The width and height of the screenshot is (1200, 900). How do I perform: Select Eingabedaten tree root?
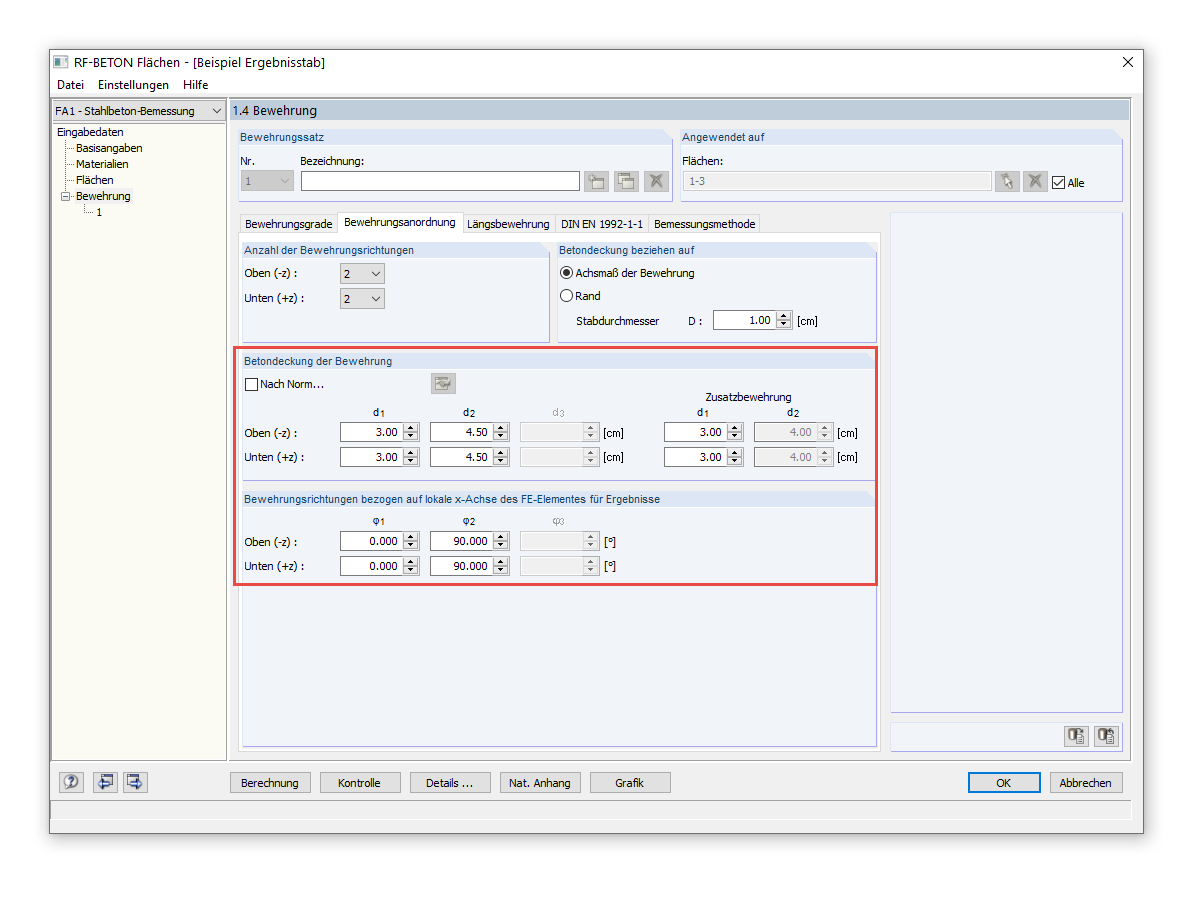(x=90, y=132)
